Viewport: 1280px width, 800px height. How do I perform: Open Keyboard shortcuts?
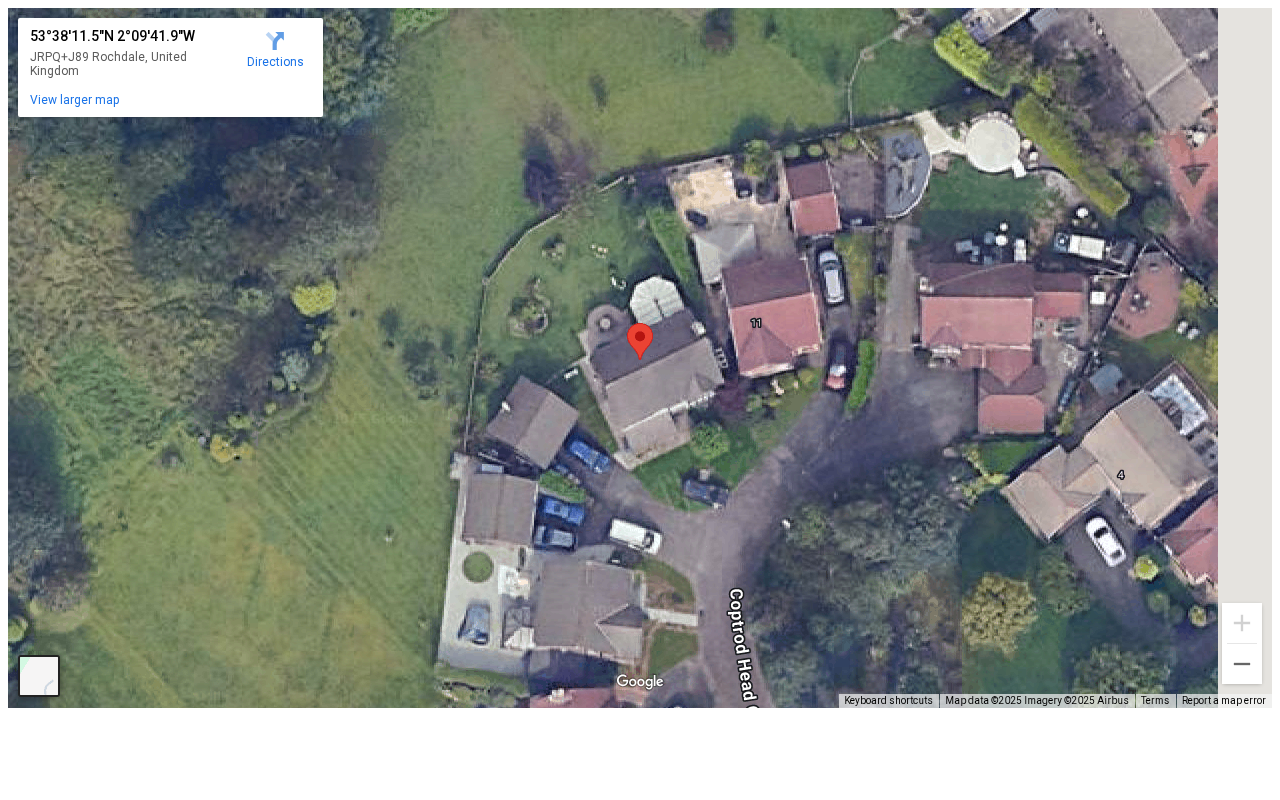point(888,700)
